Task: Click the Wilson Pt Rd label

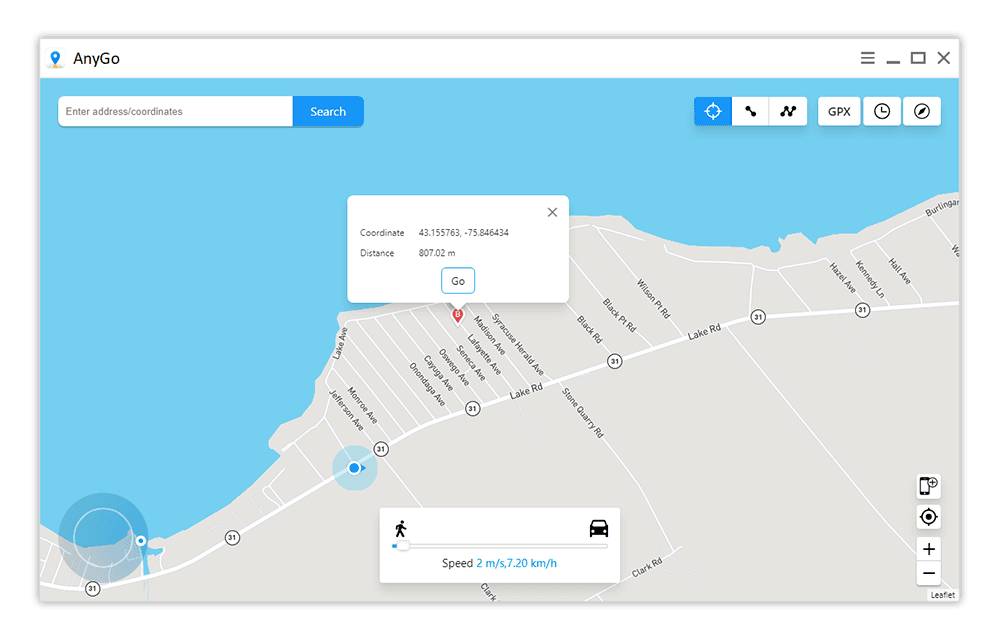Action: click(653, 298)
